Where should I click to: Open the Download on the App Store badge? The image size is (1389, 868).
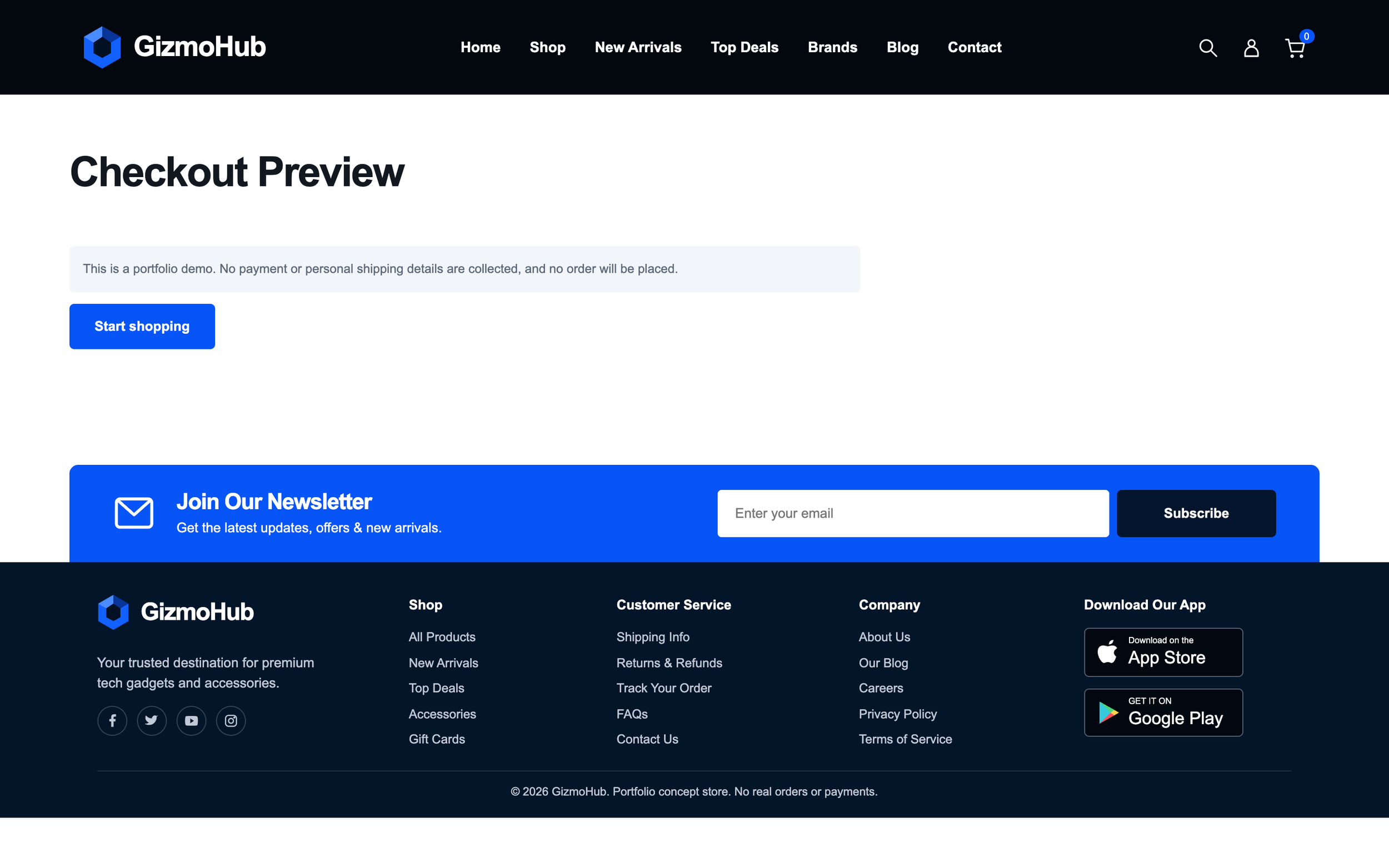[x=1163, y=652]
